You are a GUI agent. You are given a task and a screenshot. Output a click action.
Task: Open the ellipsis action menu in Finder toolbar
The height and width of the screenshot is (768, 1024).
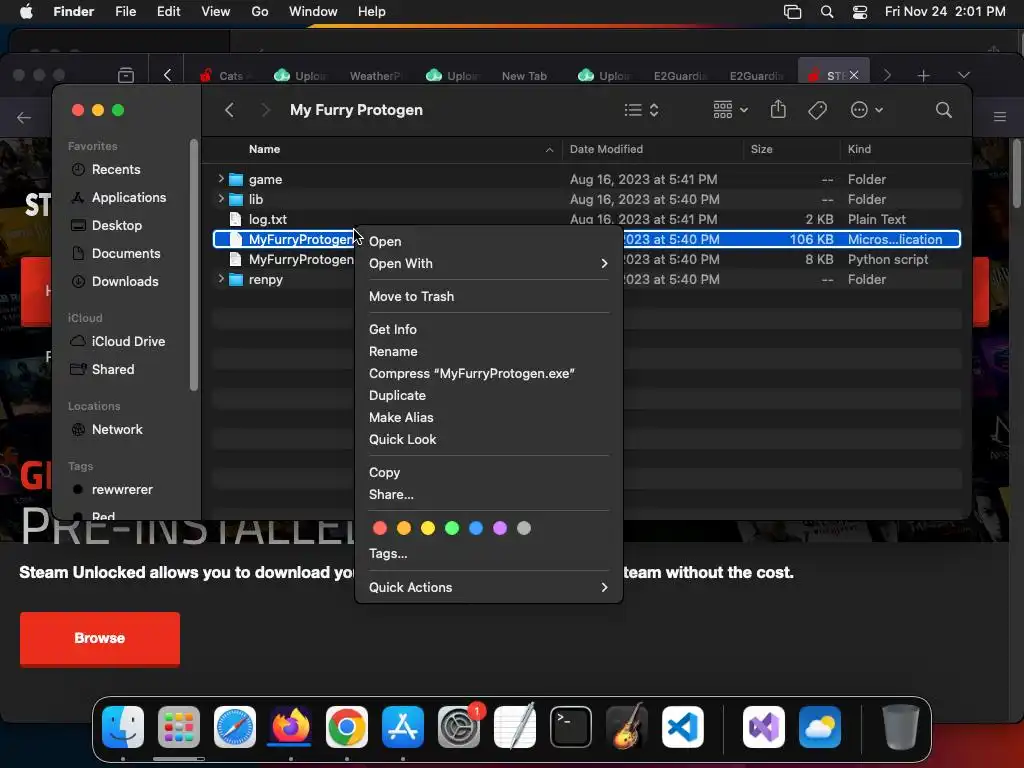coord(867,110)
